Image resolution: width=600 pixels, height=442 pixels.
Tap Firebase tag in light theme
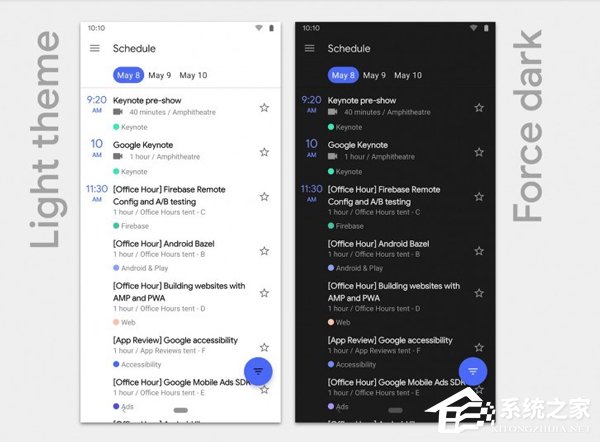(131, 226)
